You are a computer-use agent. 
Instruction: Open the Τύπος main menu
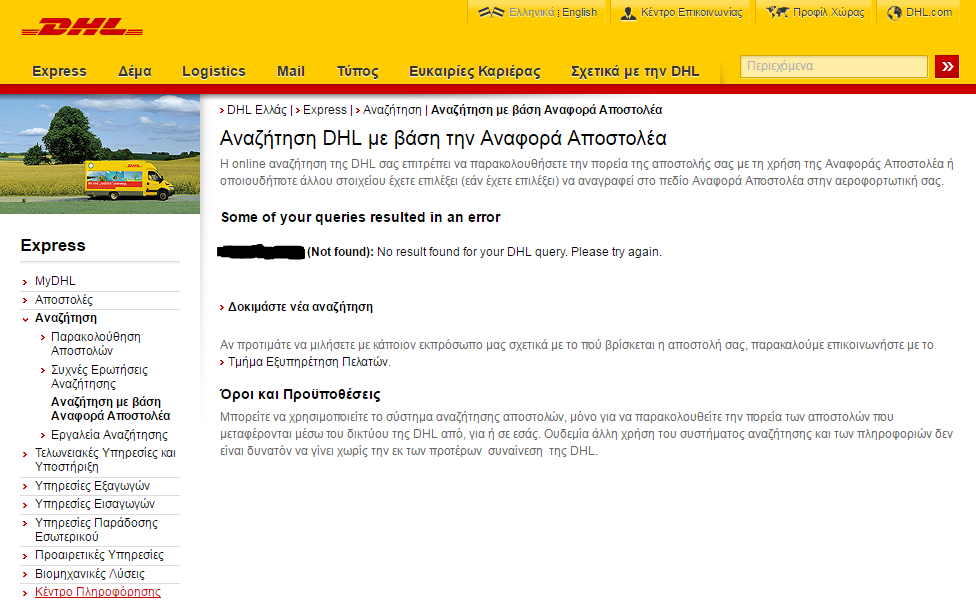pyautogui.click(x=357, y=71)
